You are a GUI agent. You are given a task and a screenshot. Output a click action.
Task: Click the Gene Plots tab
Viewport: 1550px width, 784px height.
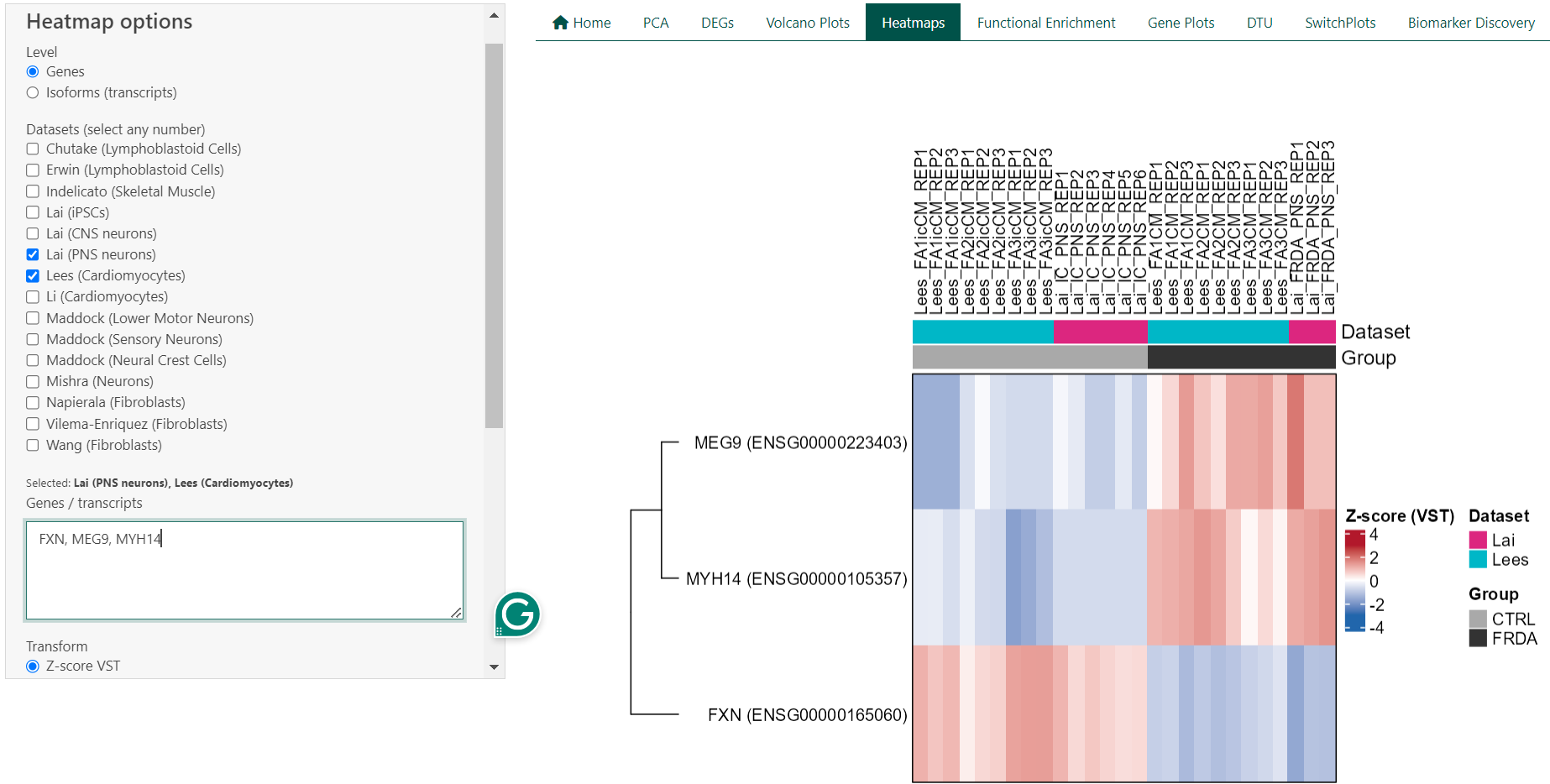coord(1181,23)
